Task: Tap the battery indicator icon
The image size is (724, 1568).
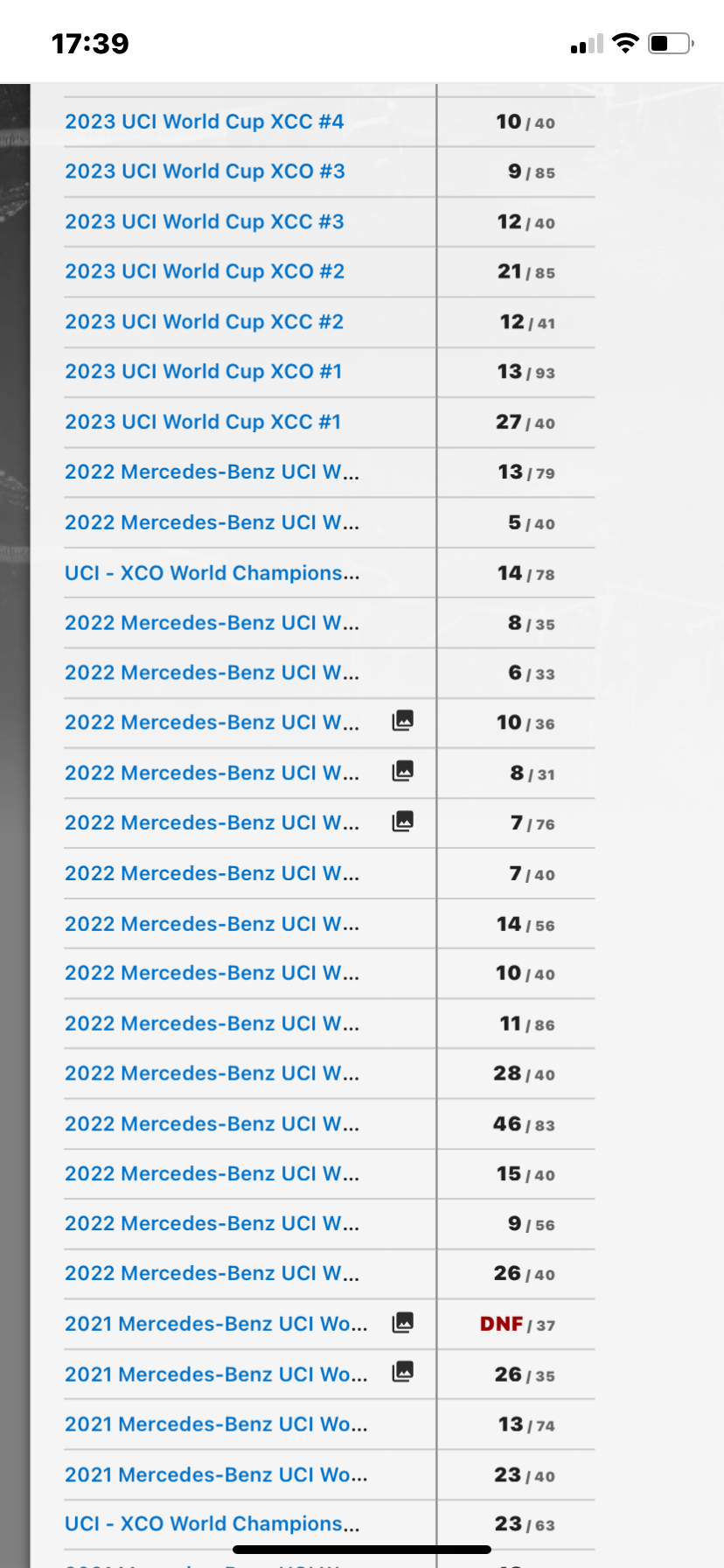Action: pyautogui.click(x=671, y=43)
